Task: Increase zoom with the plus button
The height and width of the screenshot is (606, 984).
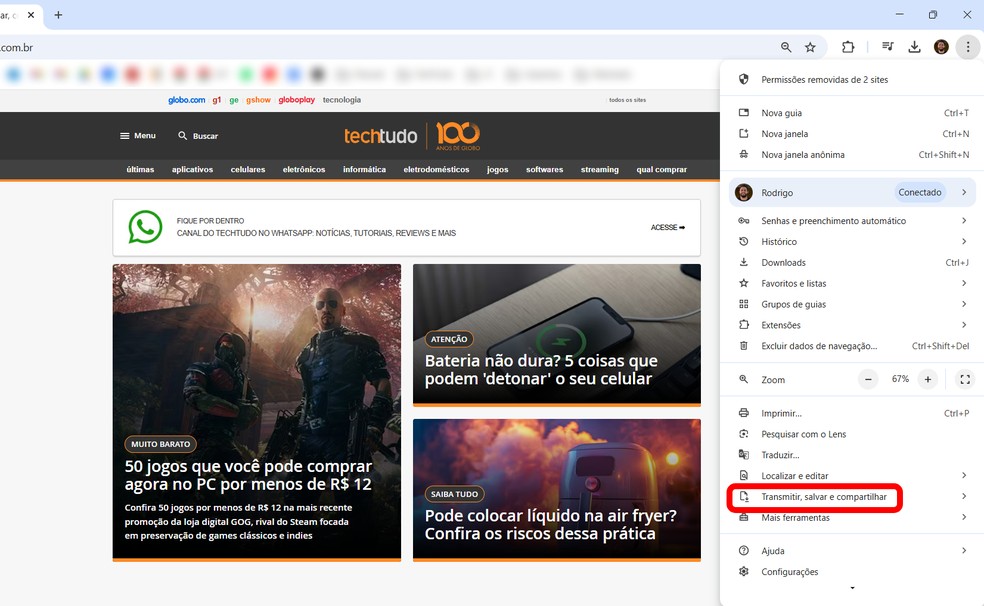Action: (x=928, y=380)
